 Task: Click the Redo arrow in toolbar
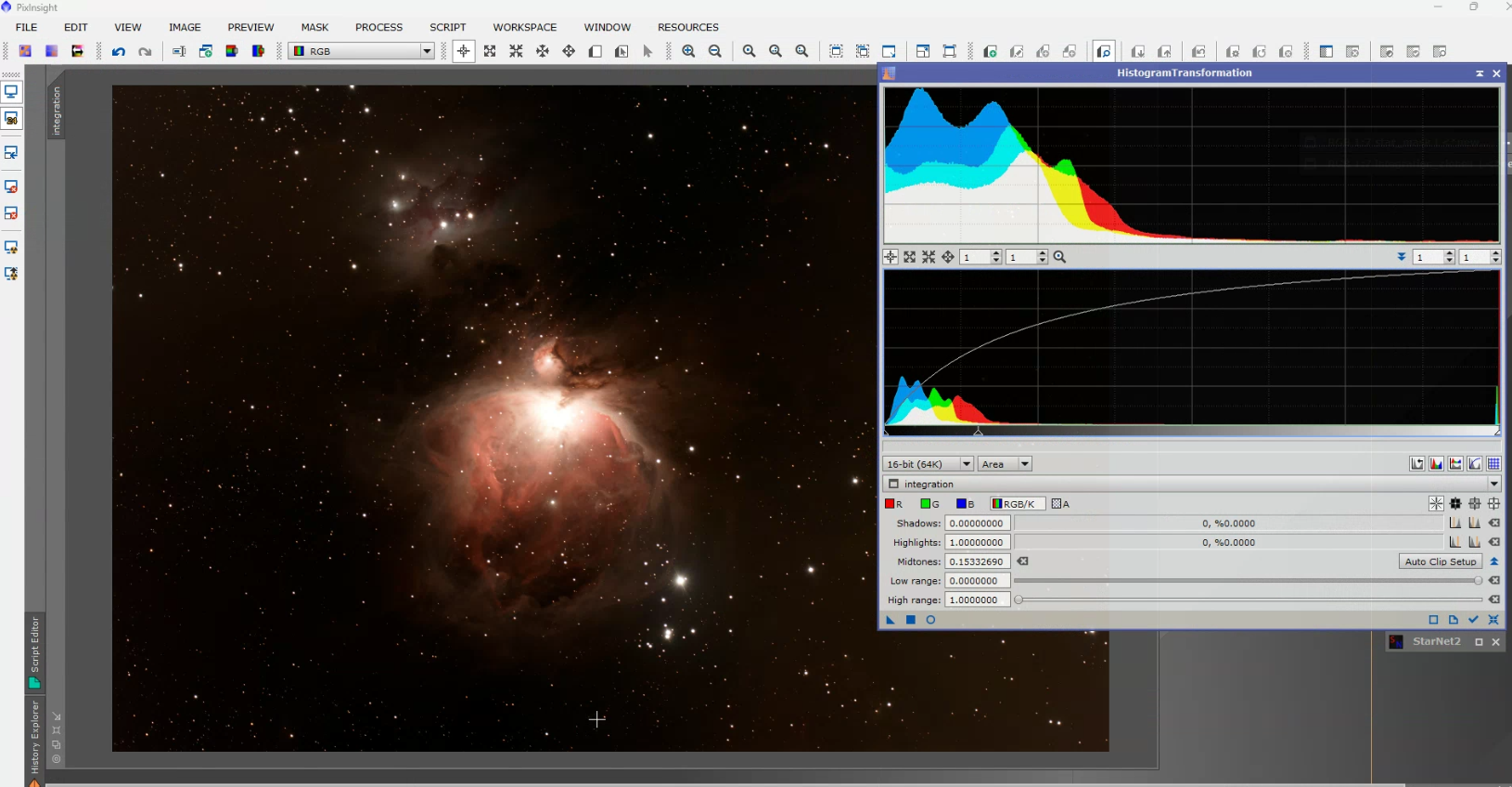tap(145, 52)
